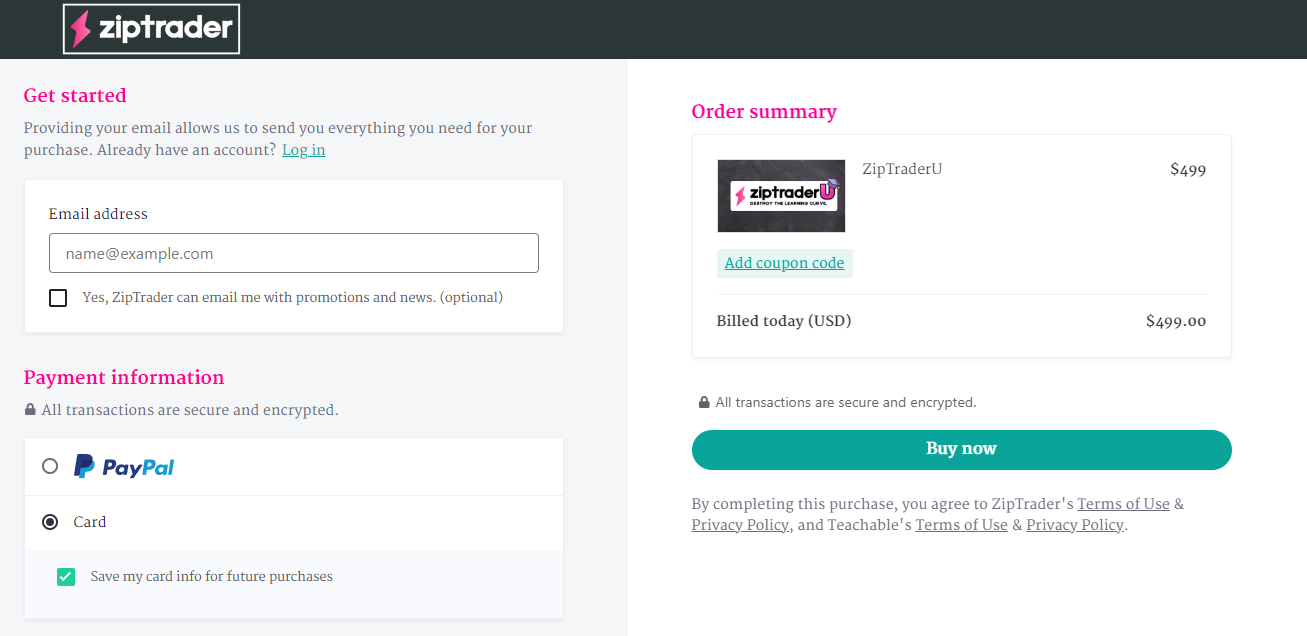Select the PayPal radio button

(x=50, y=466)
